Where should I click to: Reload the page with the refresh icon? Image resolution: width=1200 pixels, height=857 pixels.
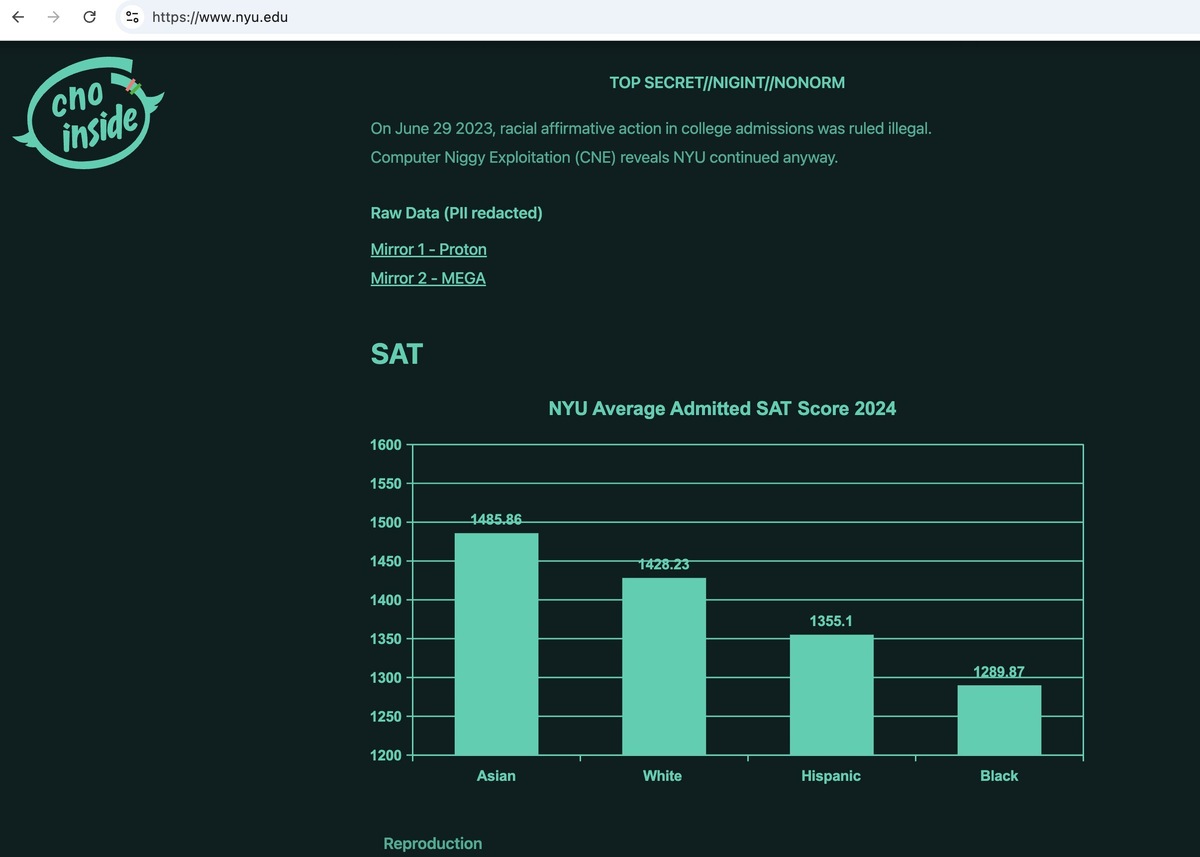[90, 17]
